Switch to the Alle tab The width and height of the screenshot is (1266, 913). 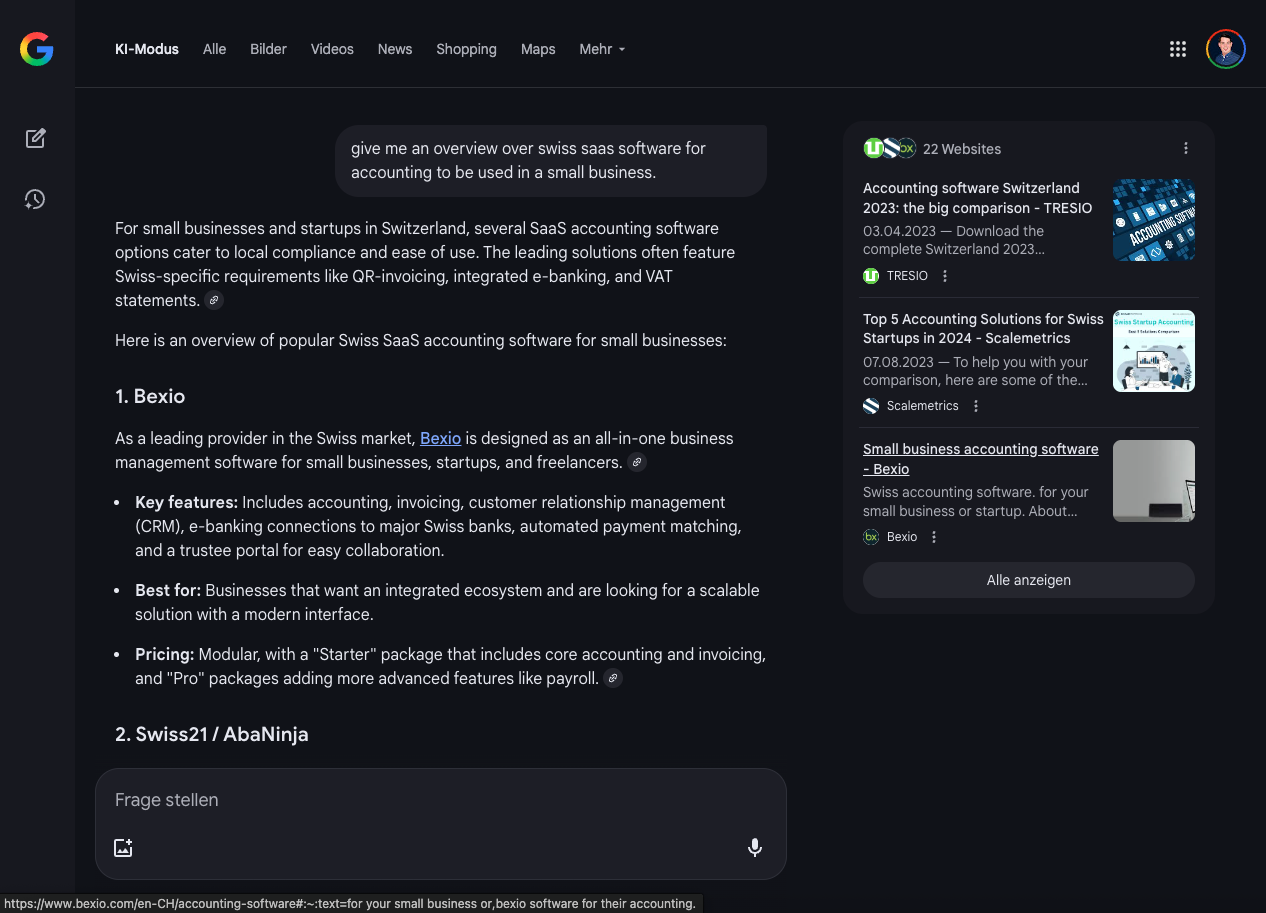(x=214, y=49)
